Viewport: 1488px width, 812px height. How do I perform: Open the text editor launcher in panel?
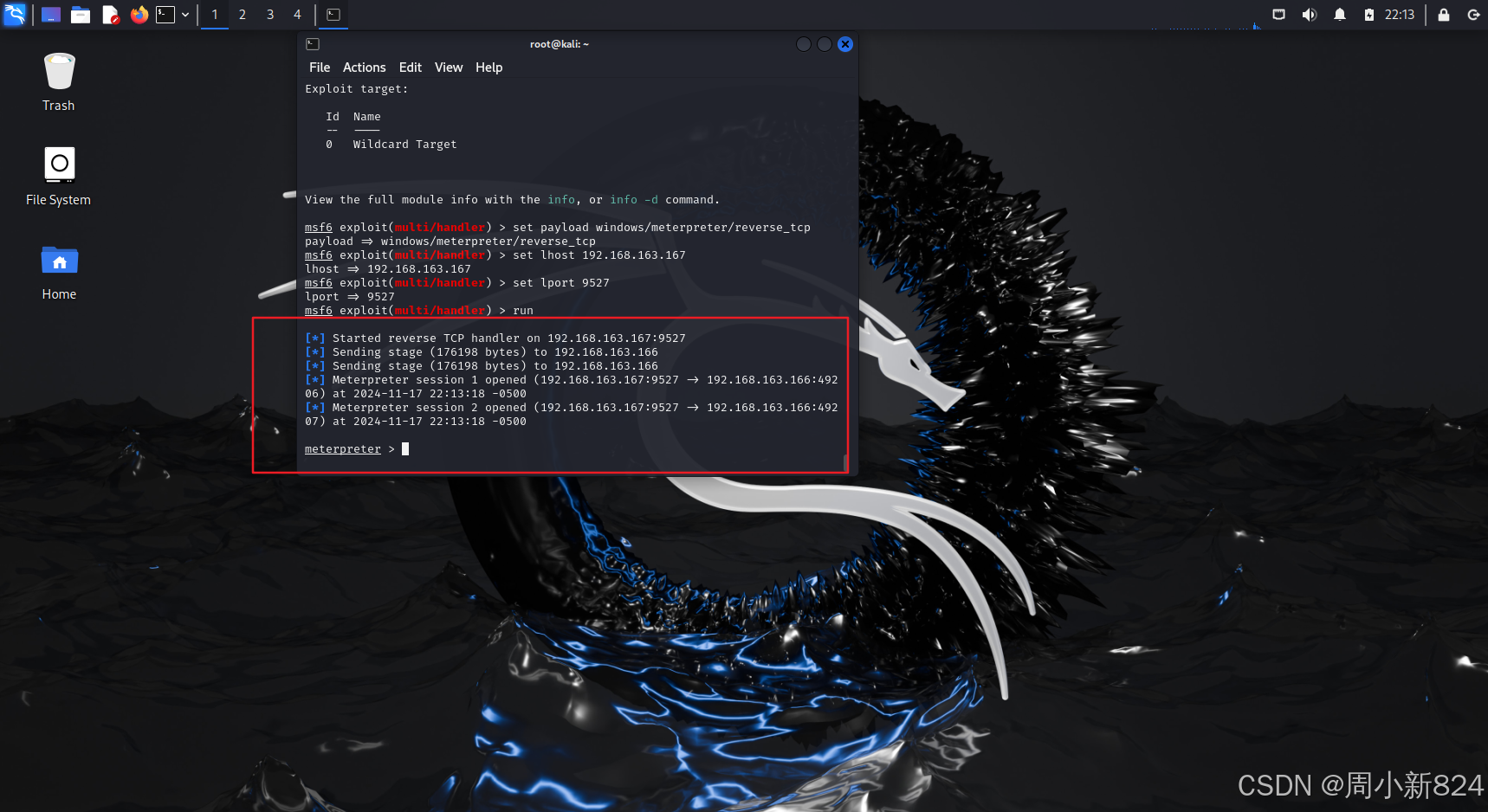110,15
